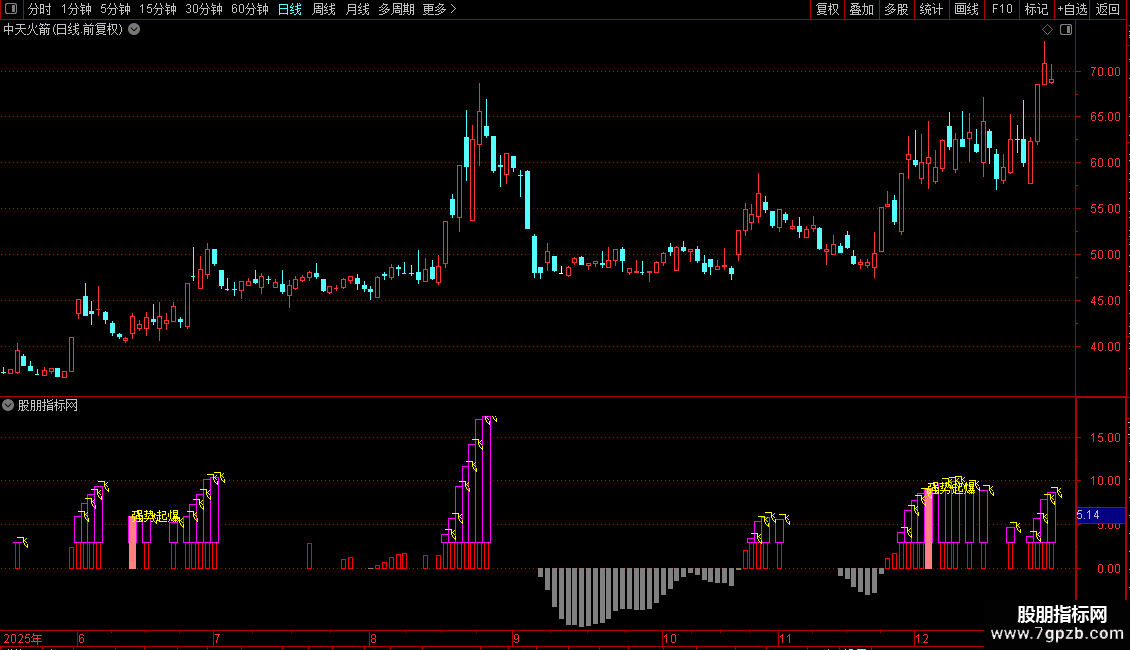Open F10 company information
The width and height of the screenshot is (1130, 650).
coord(1002,9)
